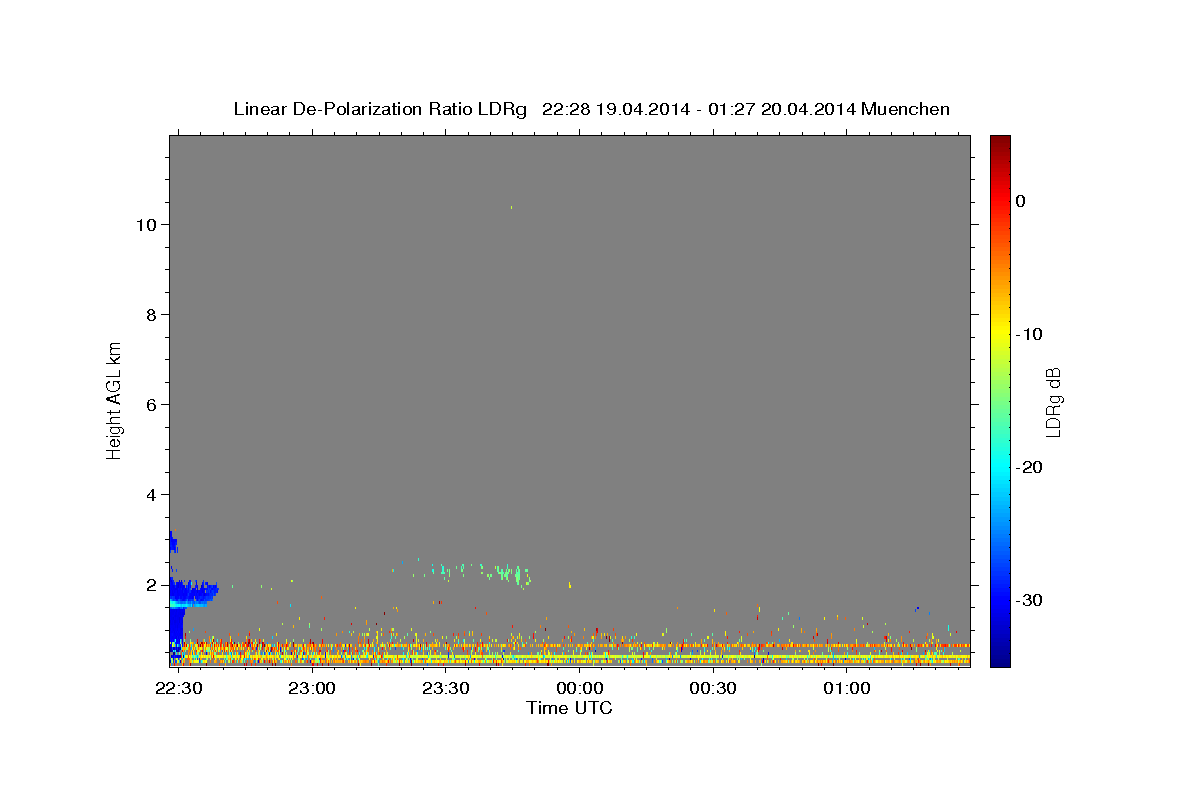Click the plot title 'Linear De-Polarization Ratio LDRg'
The width and height of the screenshot is (1200, 800).
(379, 109)
